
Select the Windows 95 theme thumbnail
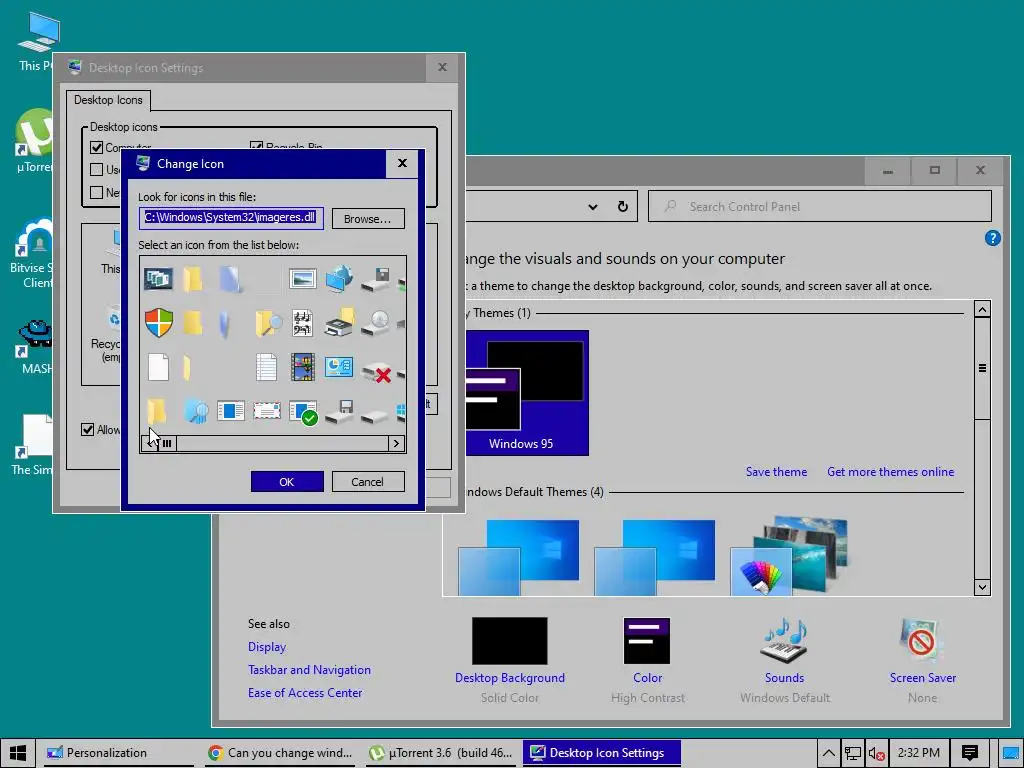(528, 392)
